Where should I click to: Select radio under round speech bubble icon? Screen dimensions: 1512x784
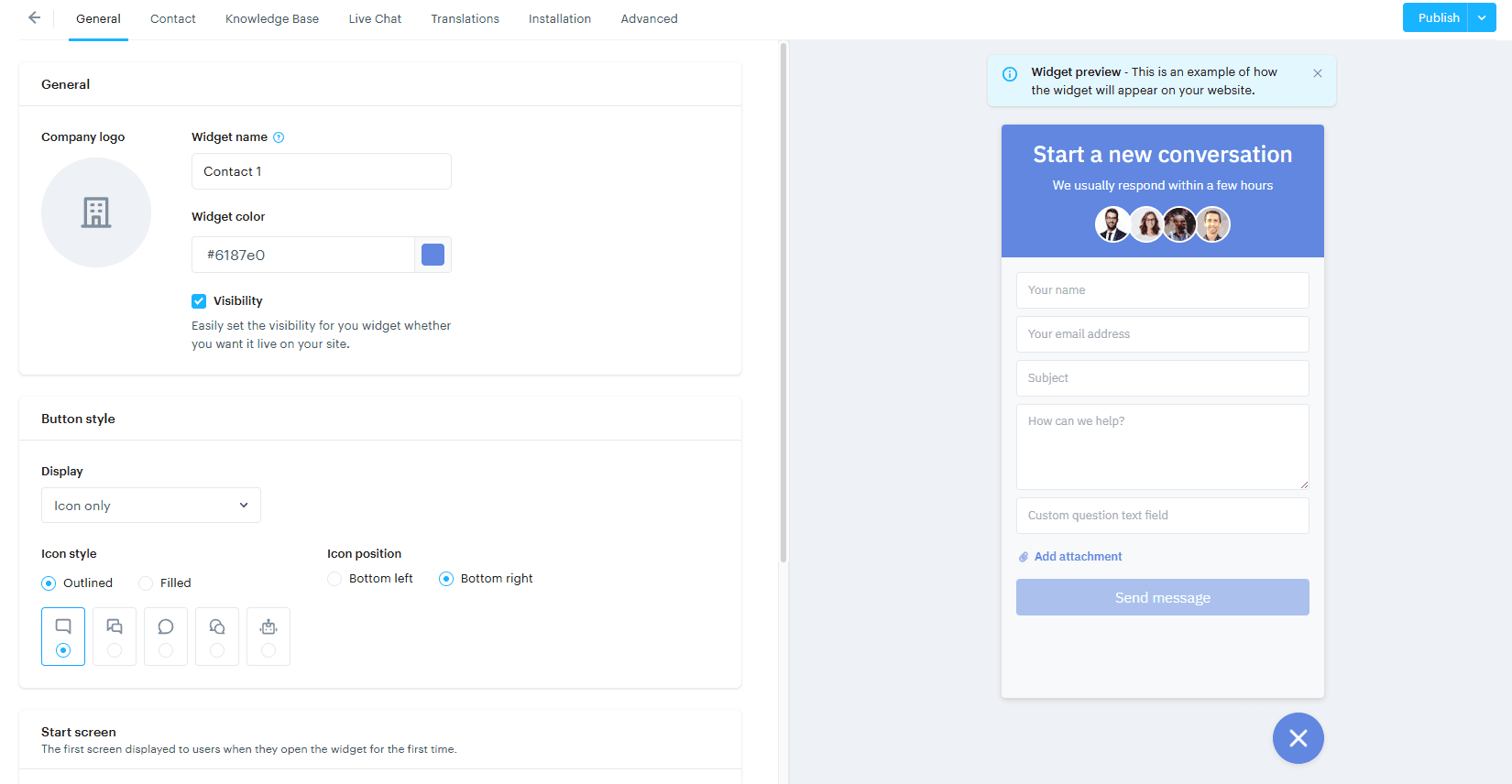pyautogui.click(x=166, y=650)
